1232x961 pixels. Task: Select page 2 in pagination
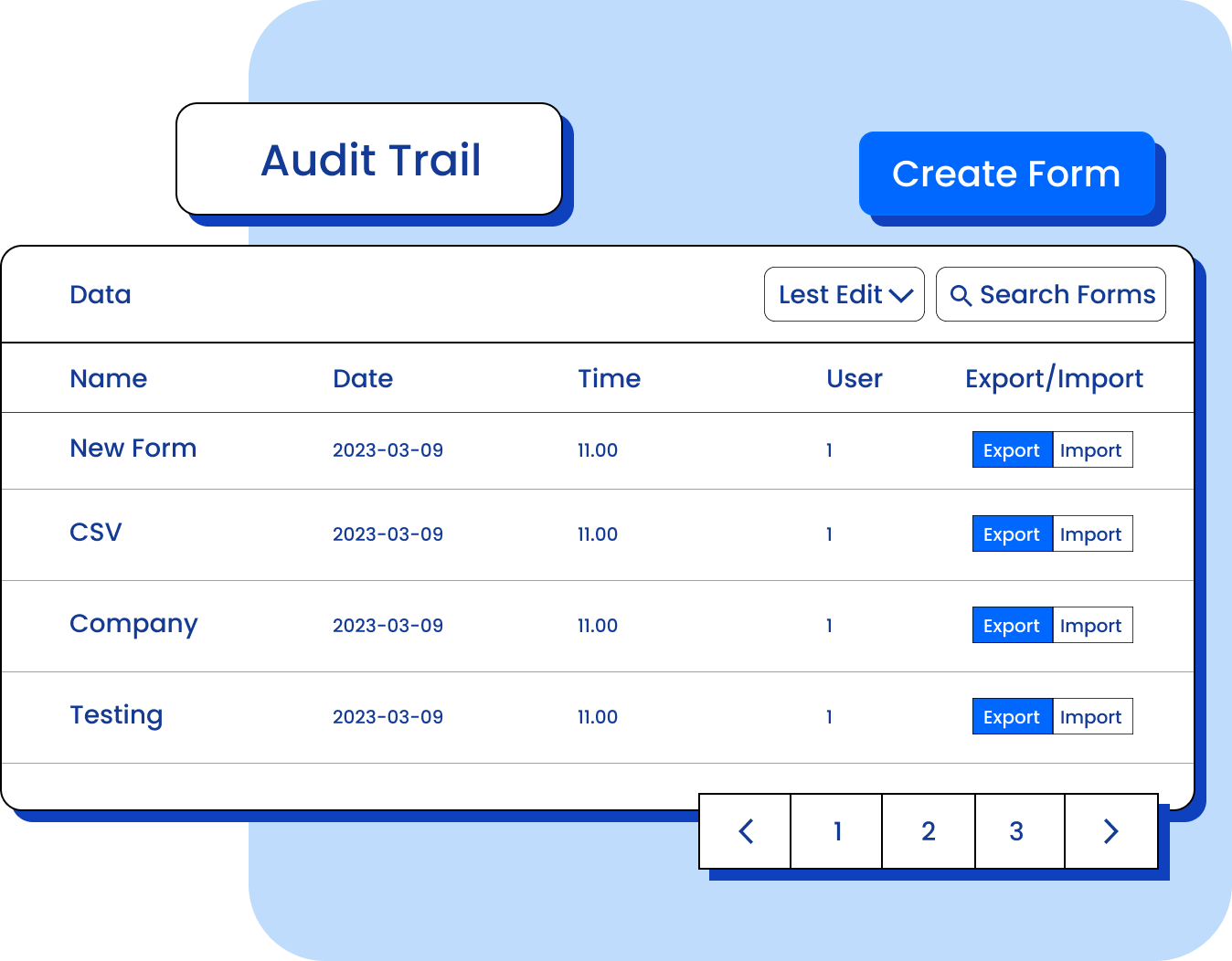[x=929, y=831]
